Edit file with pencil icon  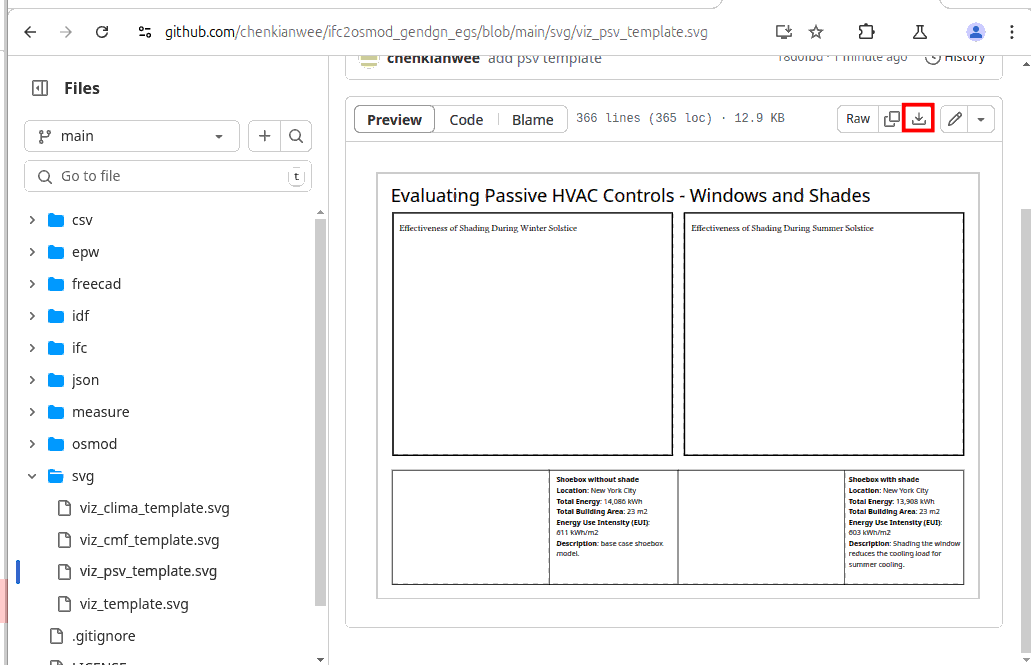pos(955,119)
